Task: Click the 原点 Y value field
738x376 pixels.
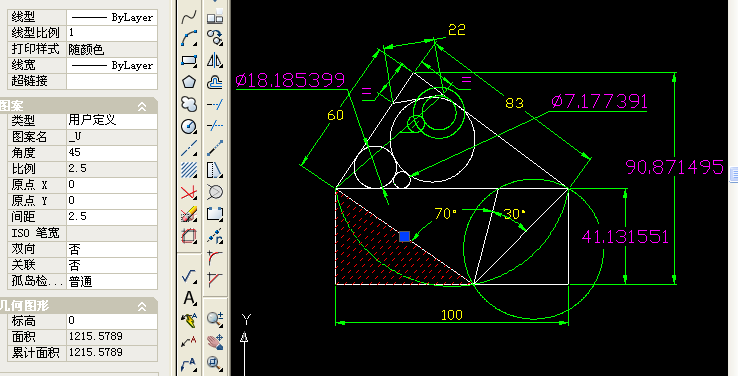Action: 112,201
